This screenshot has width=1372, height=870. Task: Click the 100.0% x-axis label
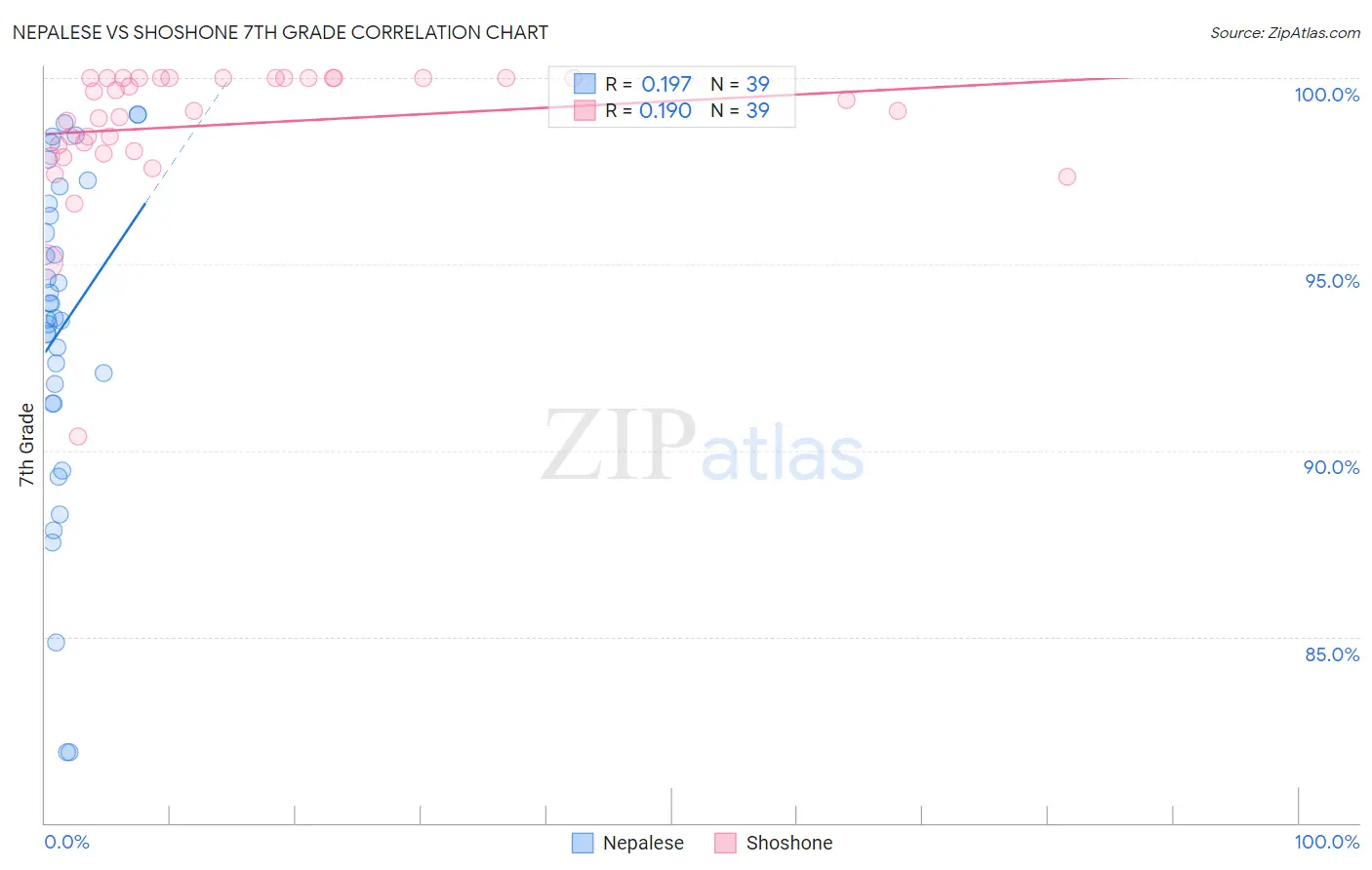click(1326, 842)
